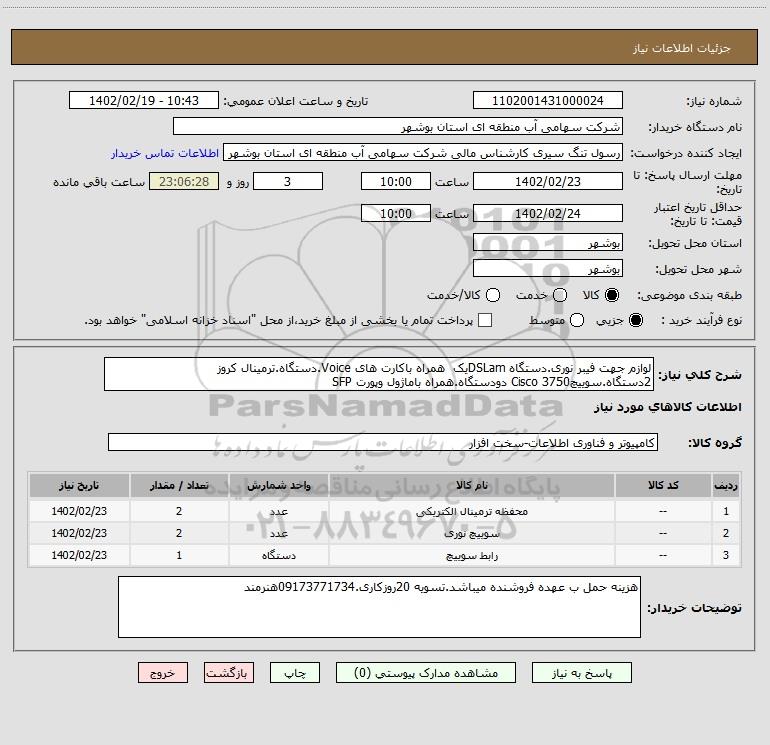
Task: Click the buyer organization name field
Action: tap(398, 127)
